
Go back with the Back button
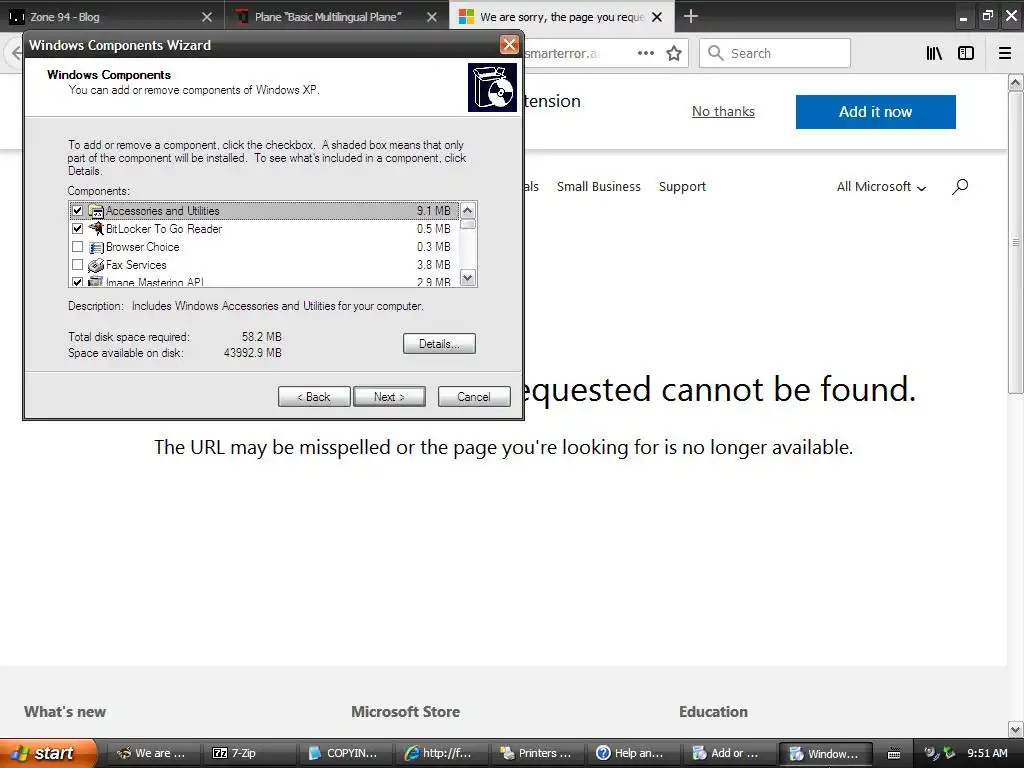pyautogui.click(x=314, y=396)
